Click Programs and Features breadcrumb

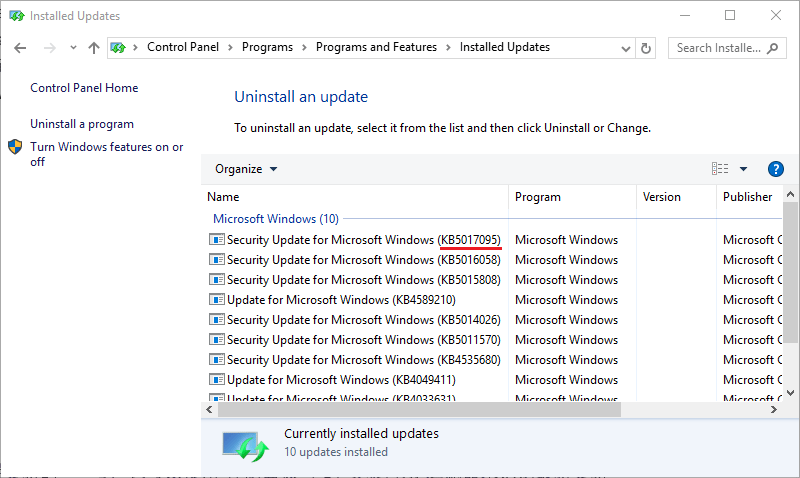pos(376,47)
